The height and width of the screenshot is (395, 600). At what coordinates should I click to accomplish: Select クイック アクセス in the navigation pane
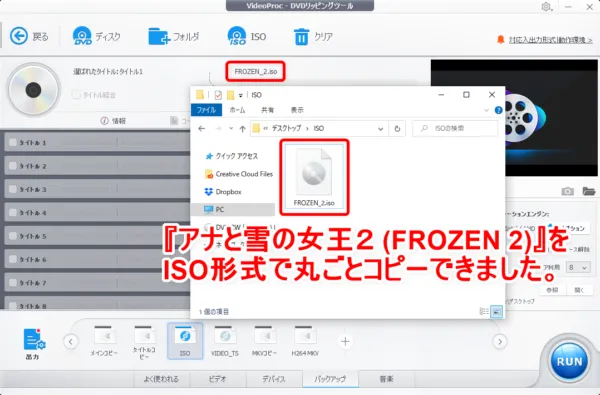[x=233, y=156]
